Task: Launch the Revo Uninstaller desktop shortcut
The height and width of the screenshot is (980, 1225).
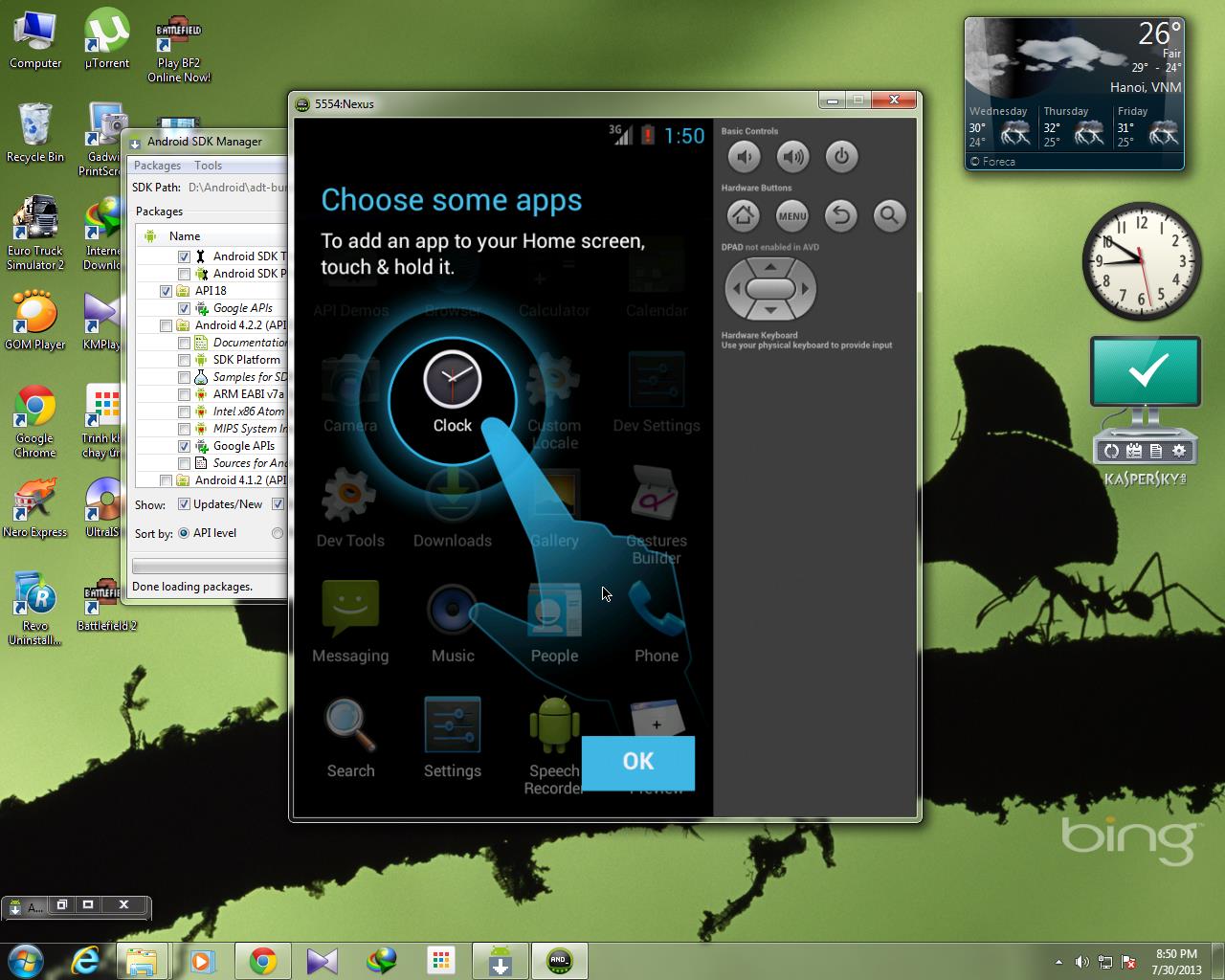Action: 35,610
